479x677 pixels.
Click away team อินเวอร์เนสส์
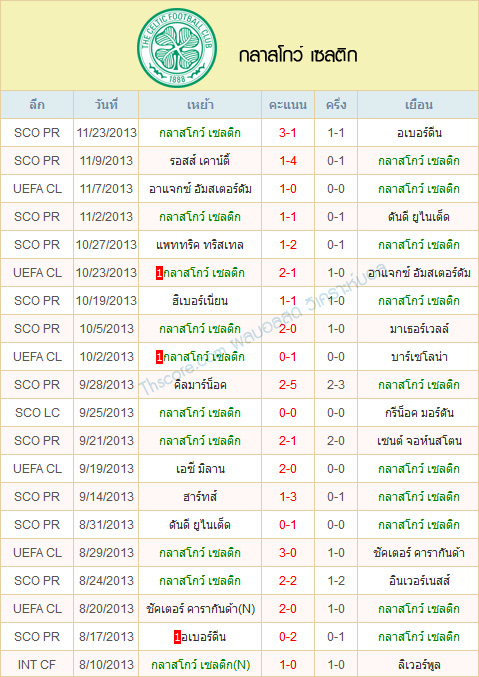pyautogui.click(x=419, y=581)
